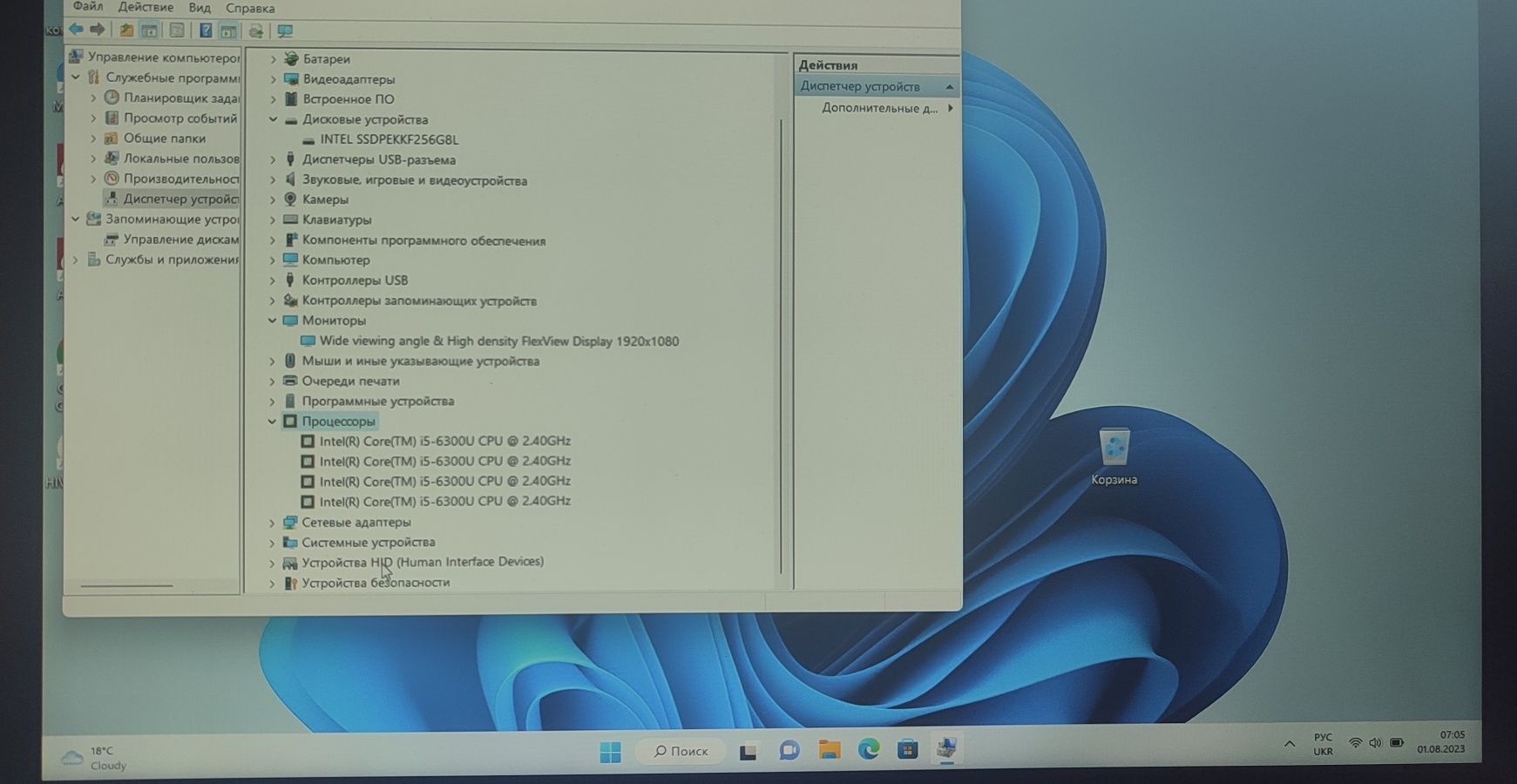Open Microsoft Edge from taskbar
1517x784 pixels.
(869, 749)
